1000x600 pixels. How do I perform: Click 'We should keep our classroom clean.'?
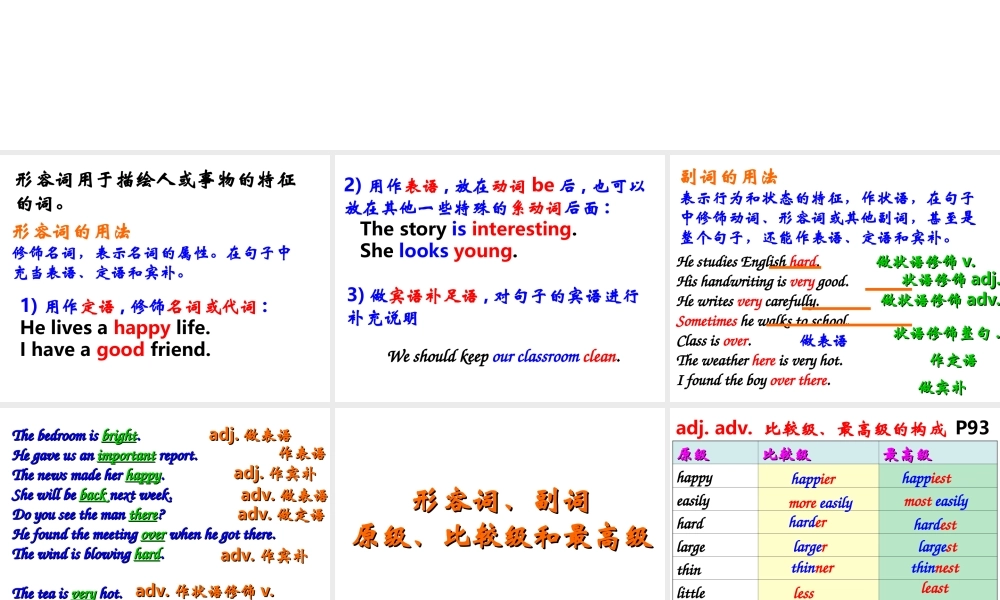coord(504,356)
